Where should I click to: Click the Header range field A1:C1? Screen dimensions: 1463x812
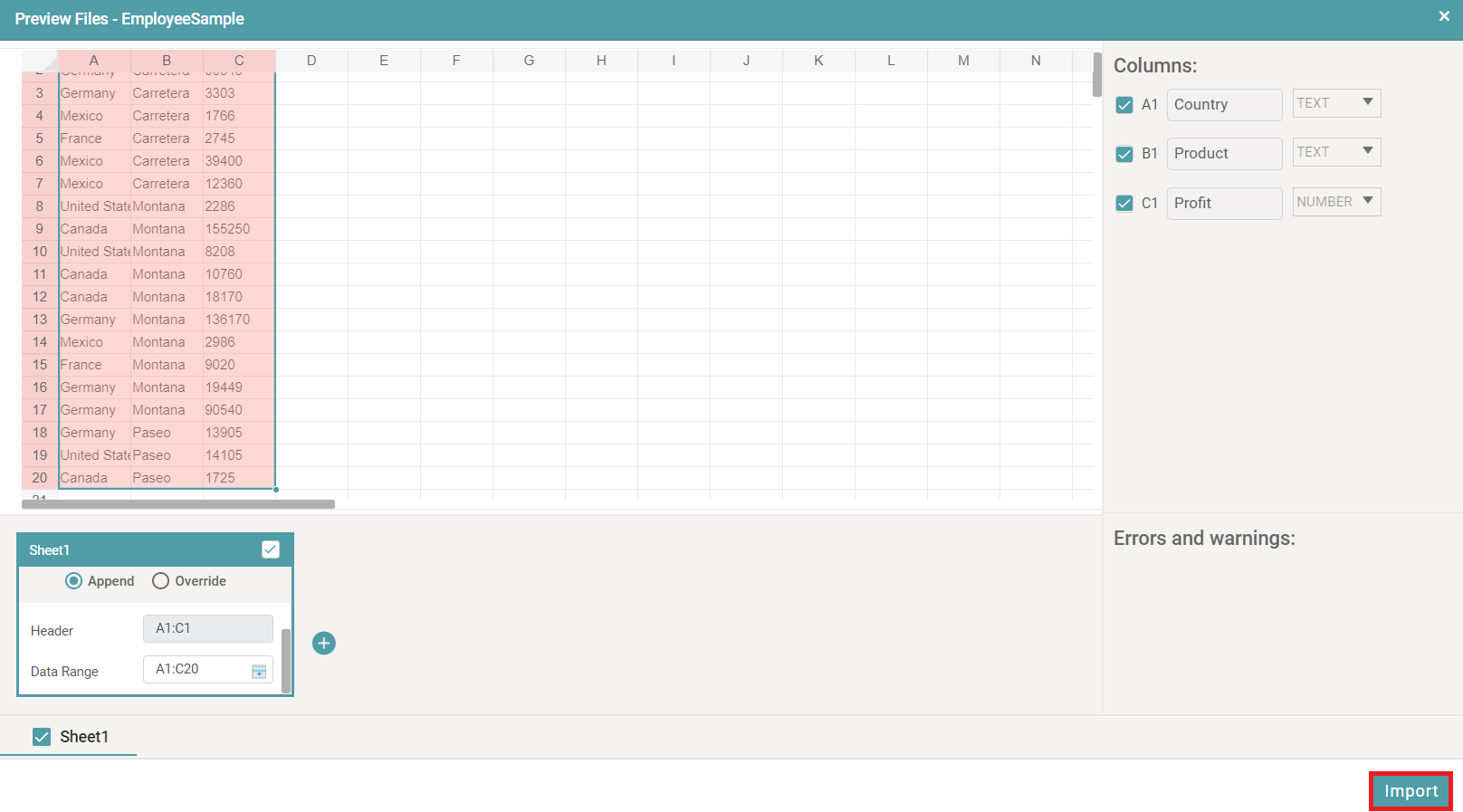click(207, 628)
